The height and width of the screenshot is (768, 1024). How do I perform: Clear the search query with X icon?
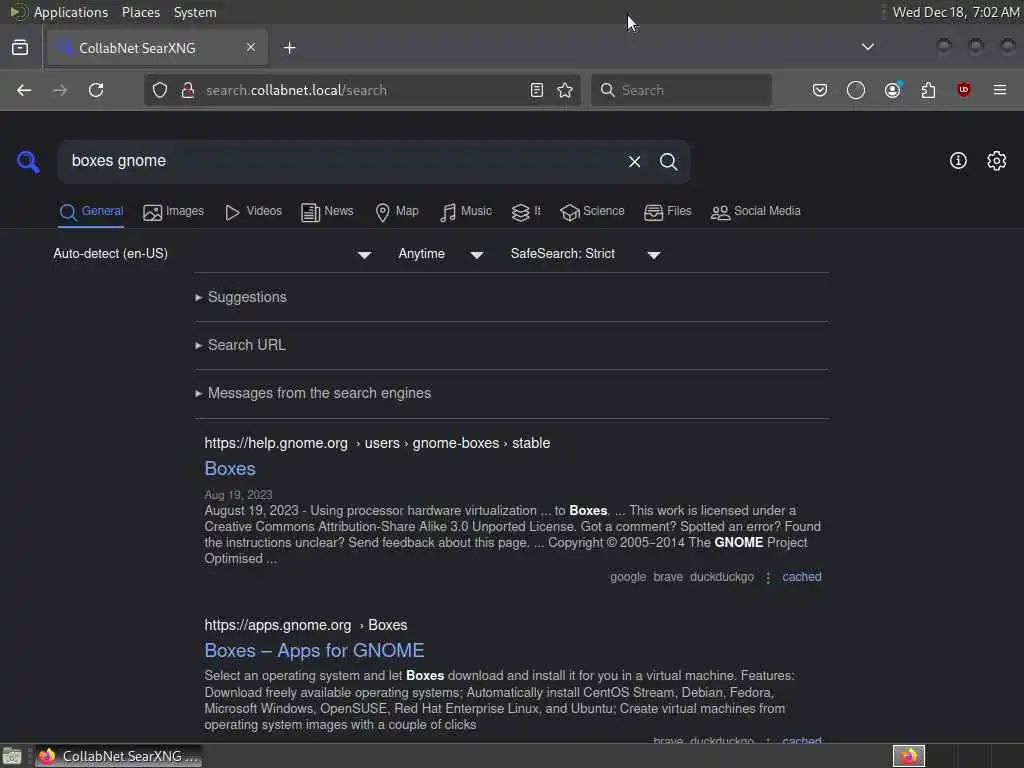point(634,161)
